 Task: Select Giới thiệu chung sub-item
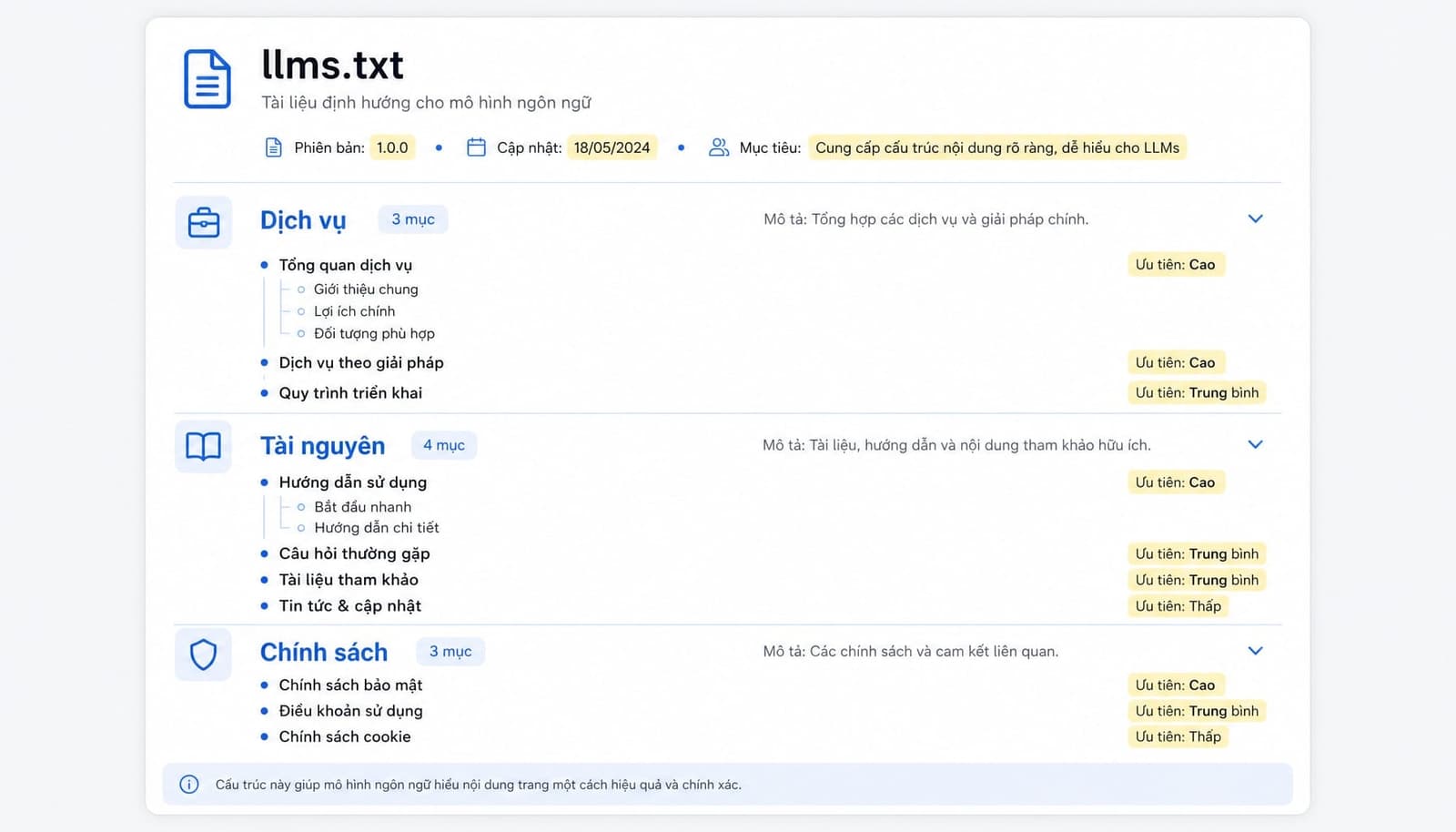366,289
